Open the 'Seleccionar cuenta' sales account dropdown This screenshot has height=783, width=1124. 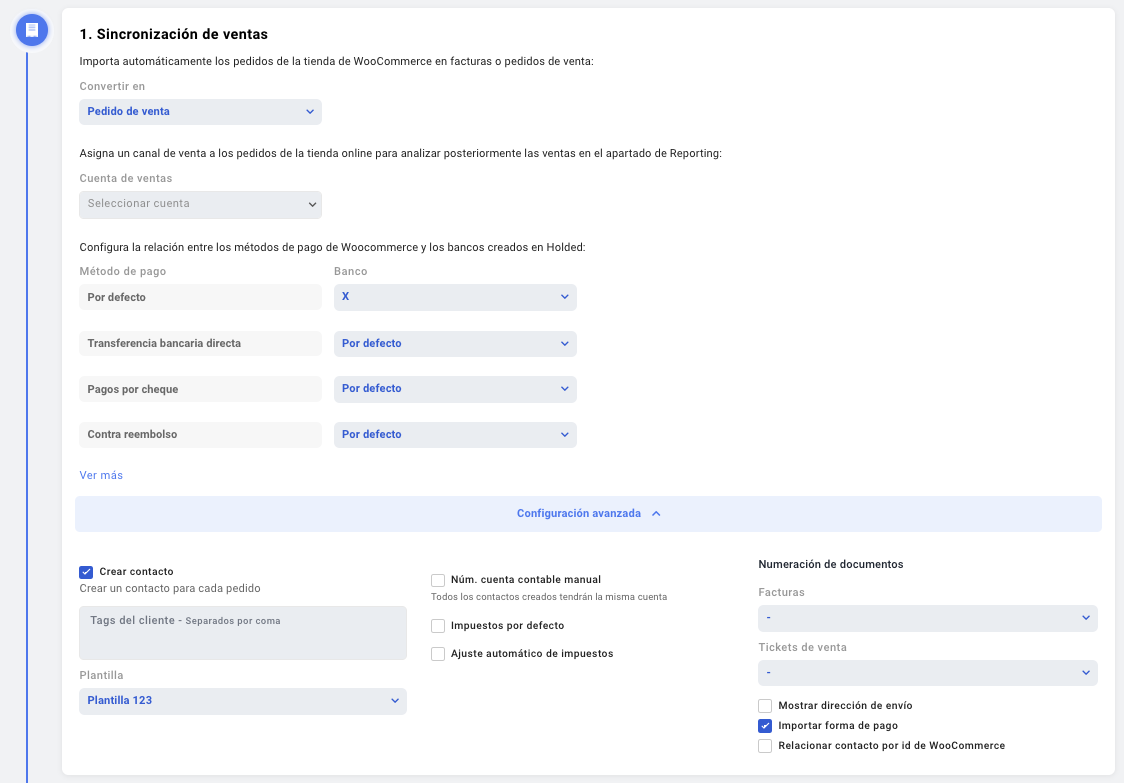[200, 204]
